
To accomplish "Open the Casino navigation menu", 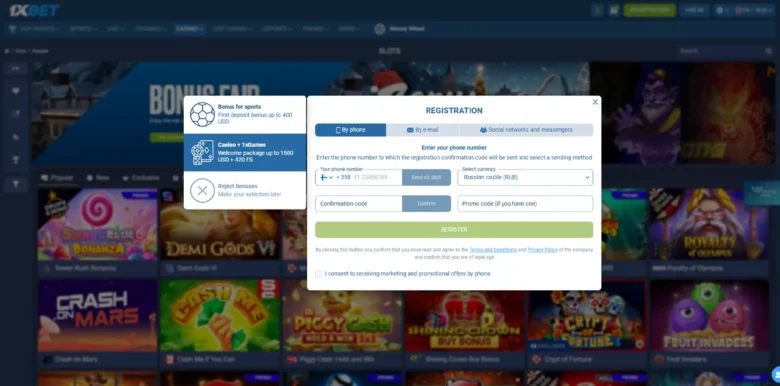I will 189,29.
